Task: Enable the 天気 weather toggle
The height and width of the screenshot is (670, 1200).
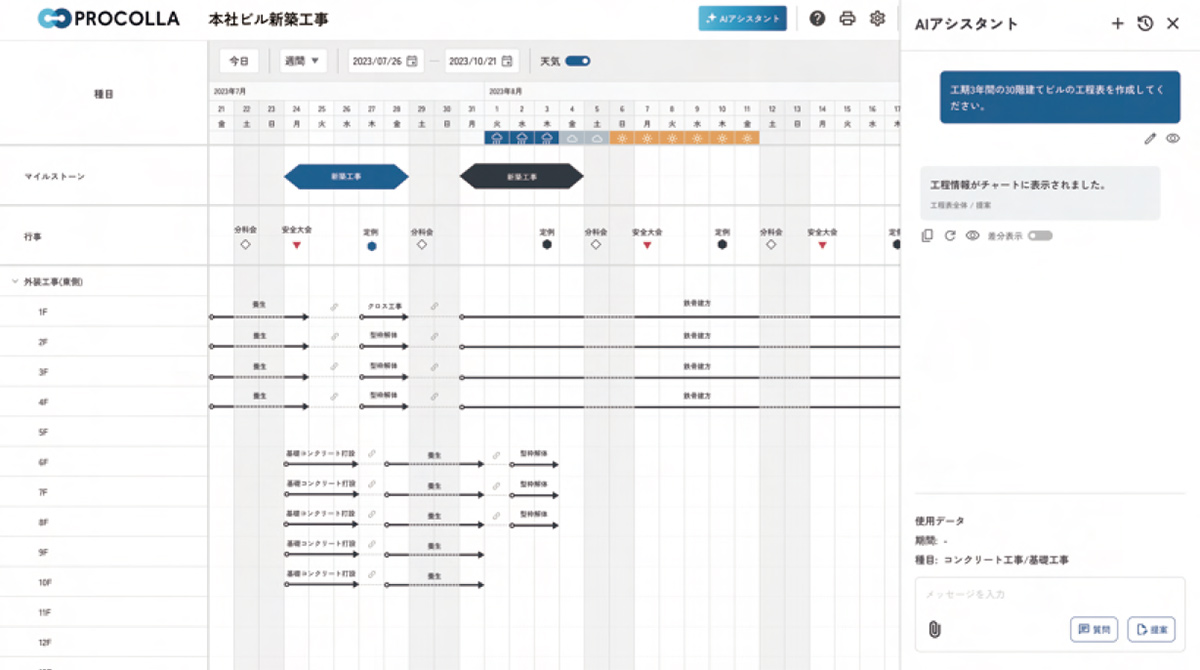Action: click(x=578, y=60)
